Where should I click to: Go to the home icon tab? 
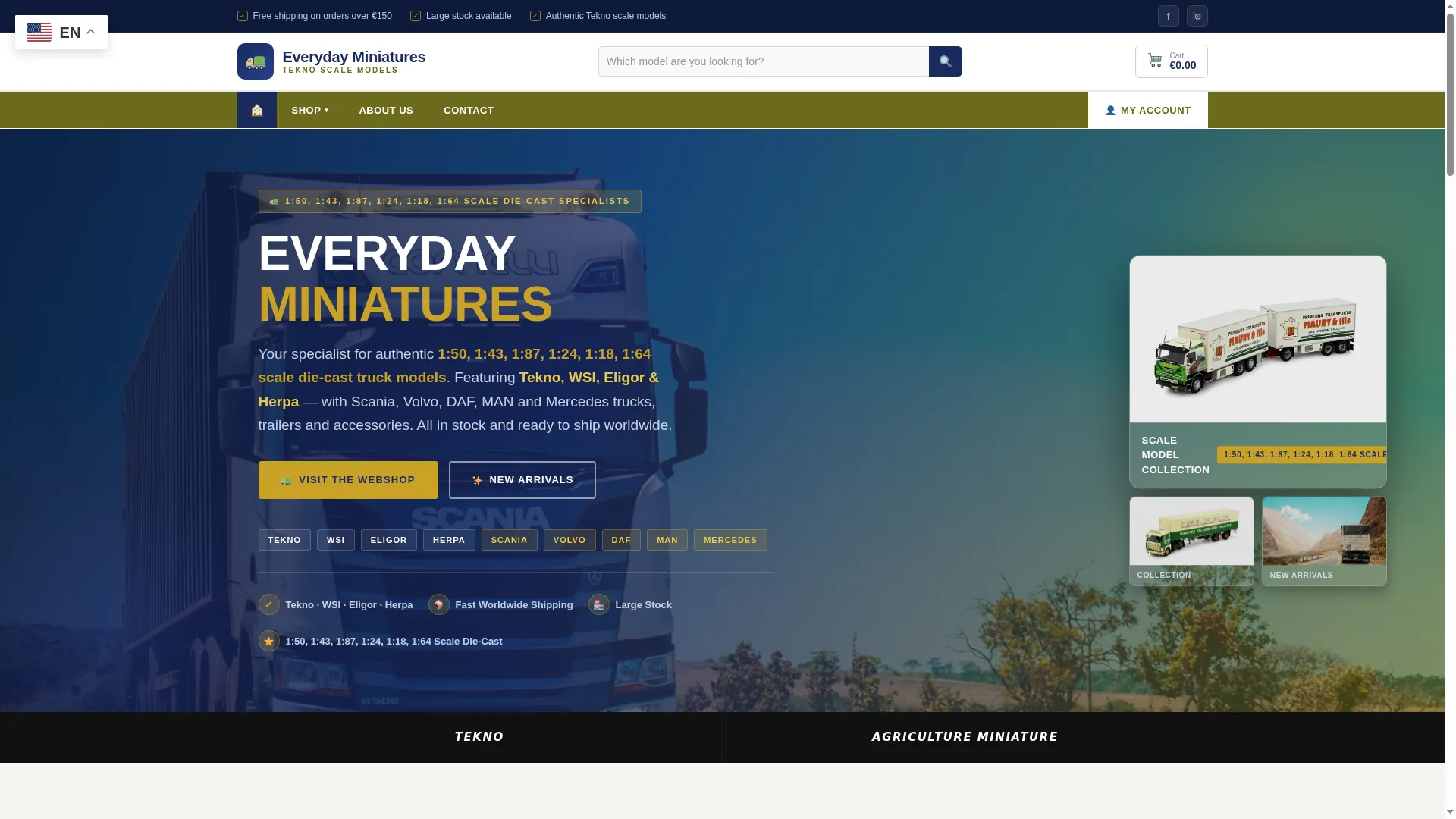(257, 110)
